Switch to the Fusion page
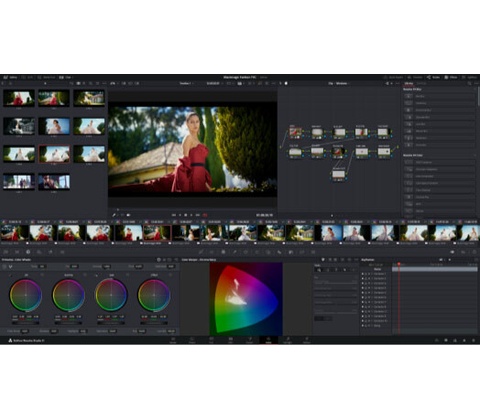The height and width of the screenshot is (420, 480). tap(249, 340)
